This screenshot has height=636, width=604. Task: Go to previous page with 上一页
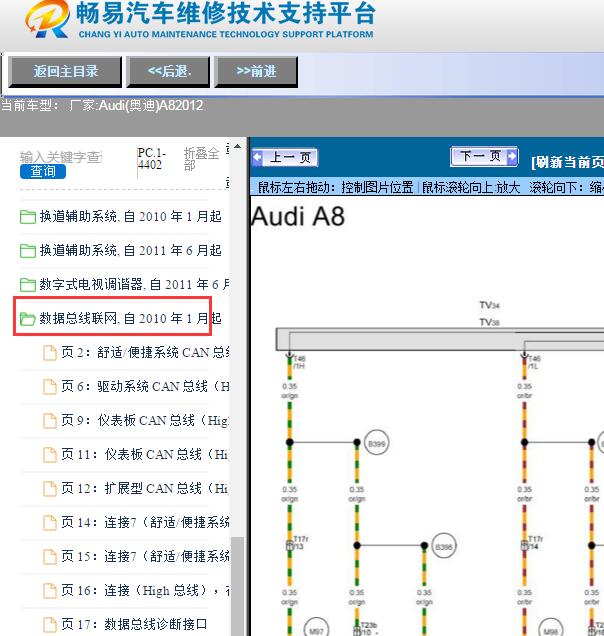(x=284, y=157)
